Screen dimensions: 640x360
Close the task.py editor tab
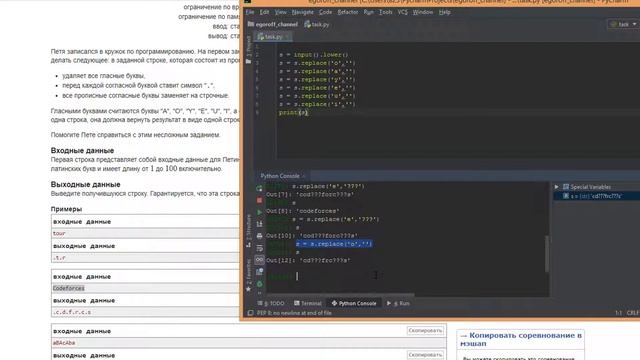pos(287,37)
